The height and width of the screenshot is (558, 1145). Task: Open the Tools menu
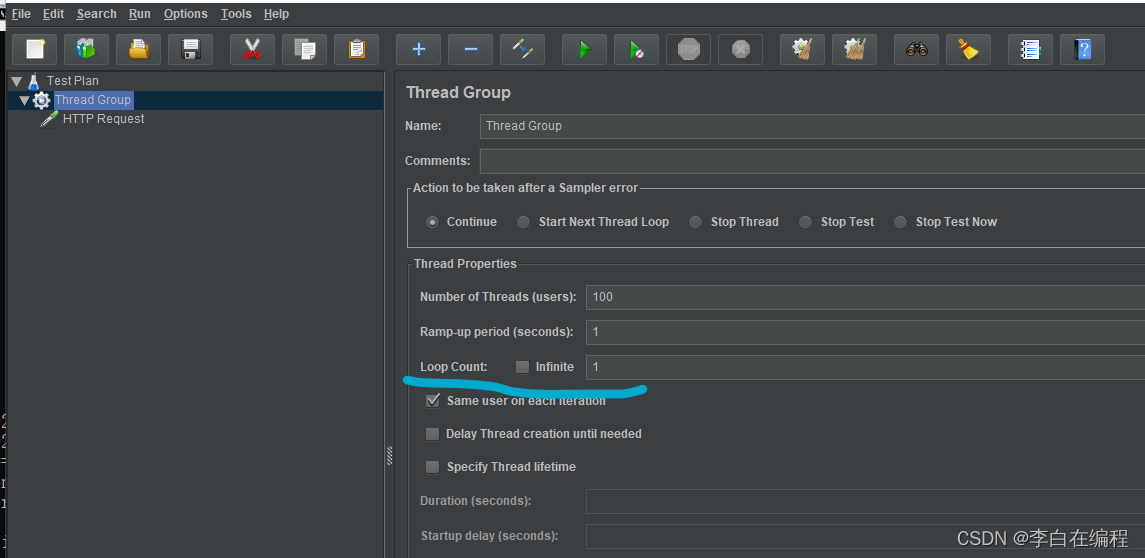(x=236, y=14)
